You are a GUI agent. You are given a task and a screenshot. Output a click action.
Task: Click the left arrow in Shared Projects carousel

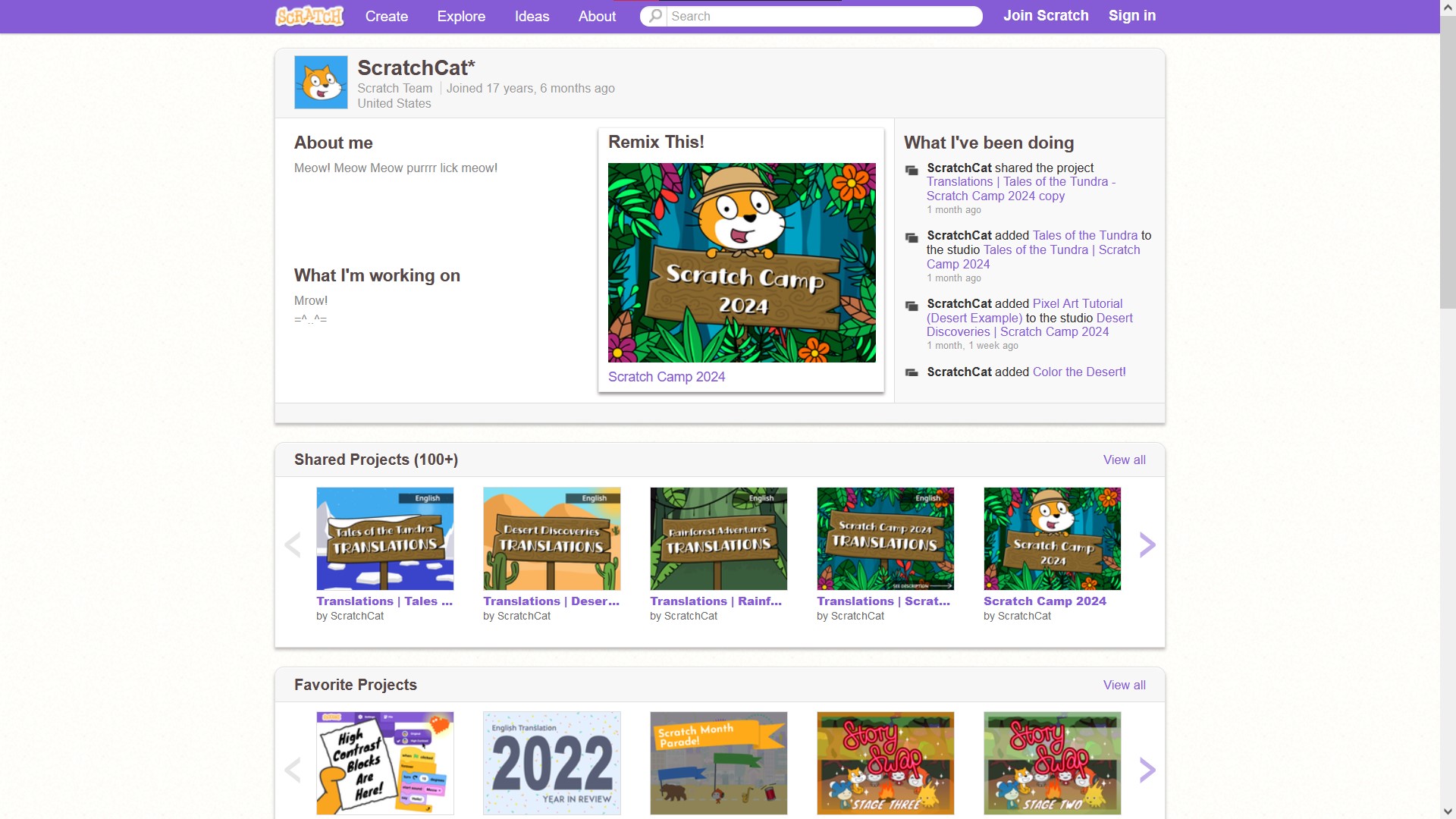point(293,544)
